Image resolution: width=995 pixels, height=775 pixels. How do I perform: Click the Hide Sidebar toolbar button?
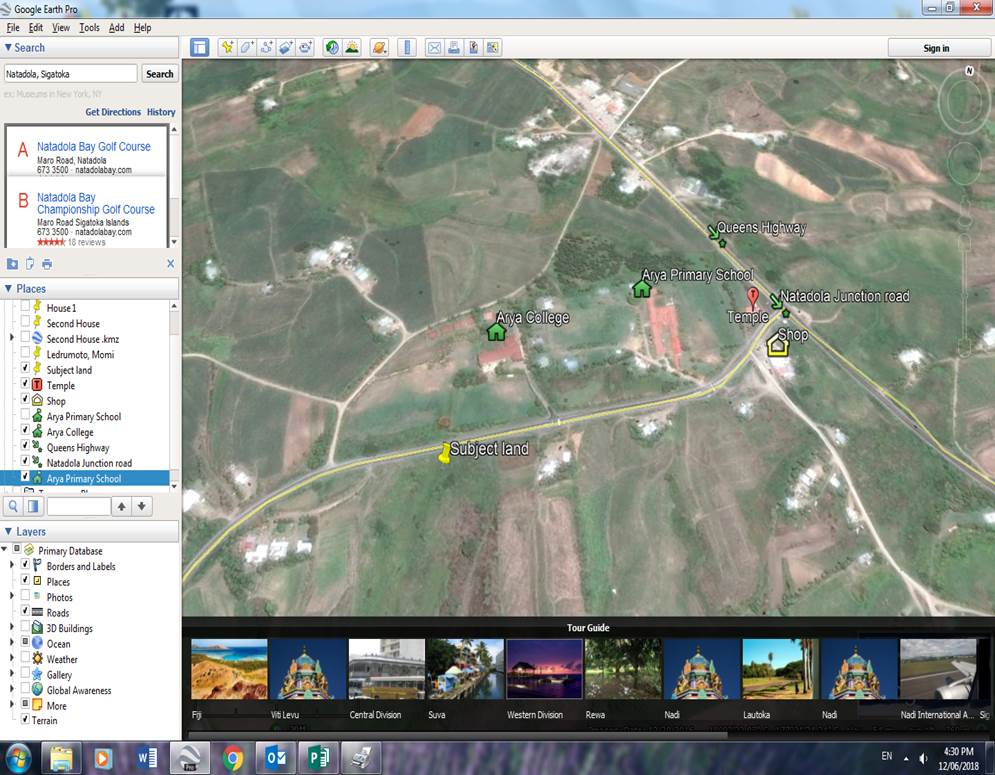[x=200, y=47]
